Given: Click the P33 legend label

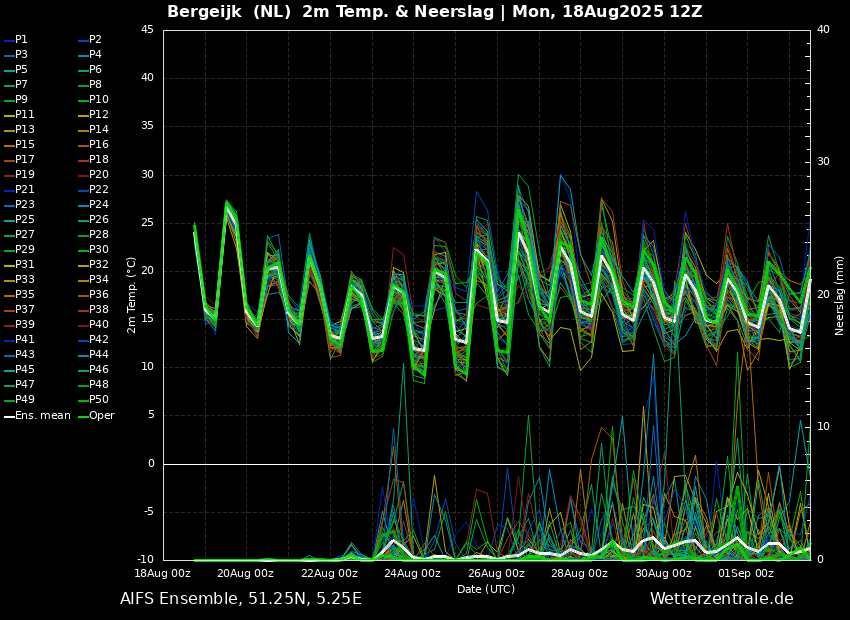Looking at the screenshot, I should tap(19, 280).
